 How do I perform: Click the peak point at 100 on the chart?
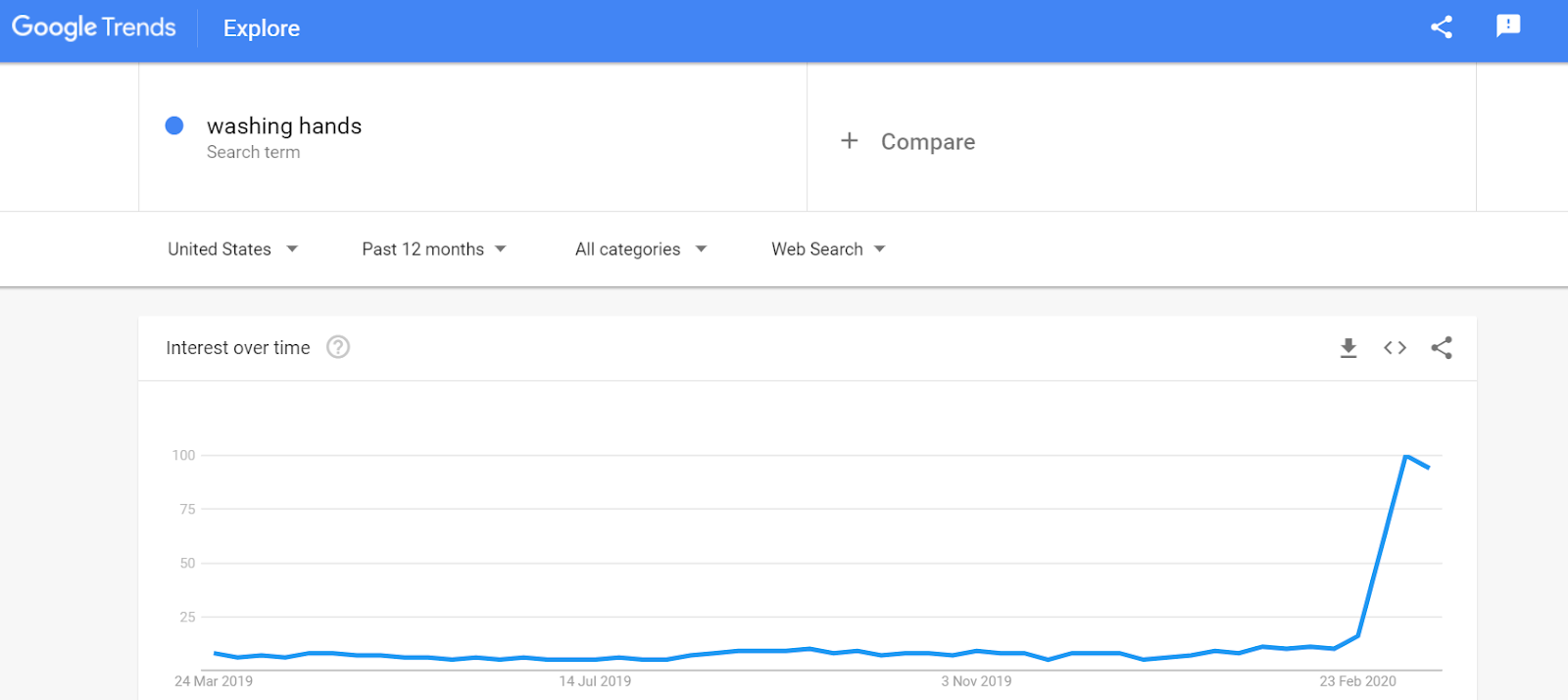pos(1405,456)
